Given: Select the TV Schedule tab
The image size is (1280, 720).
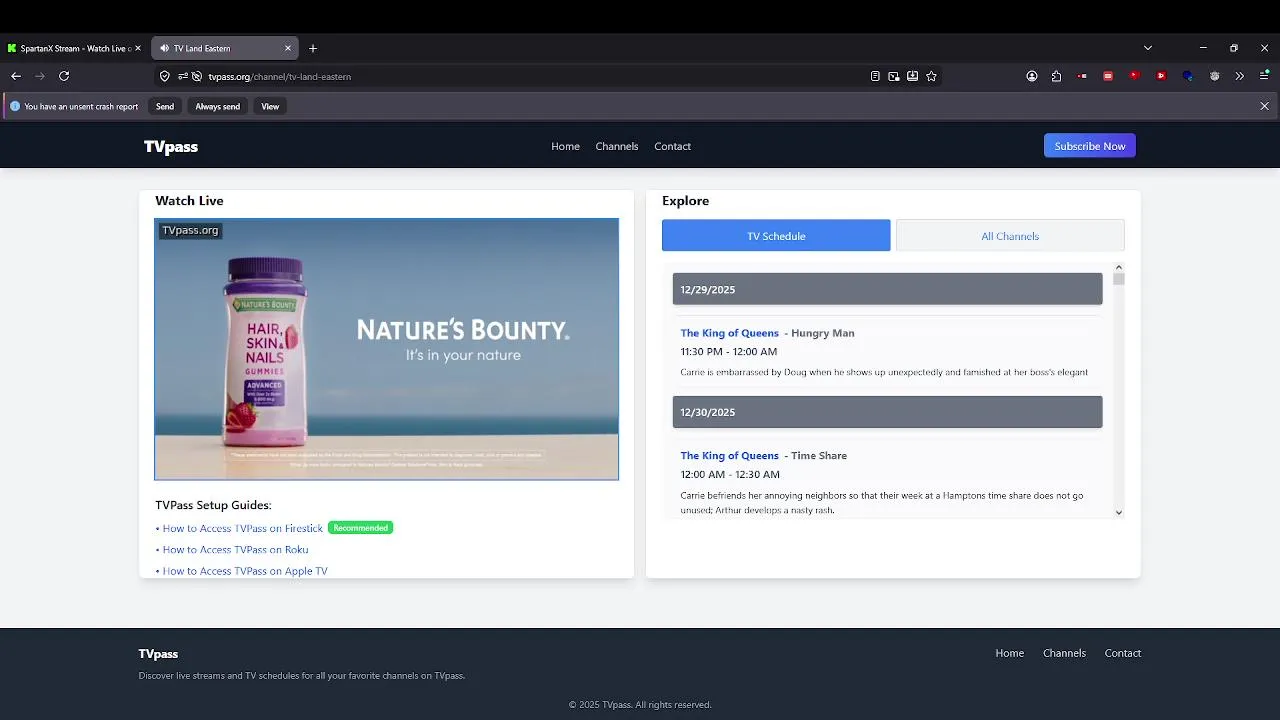Looking at the screenshot, I should point(776,236).
